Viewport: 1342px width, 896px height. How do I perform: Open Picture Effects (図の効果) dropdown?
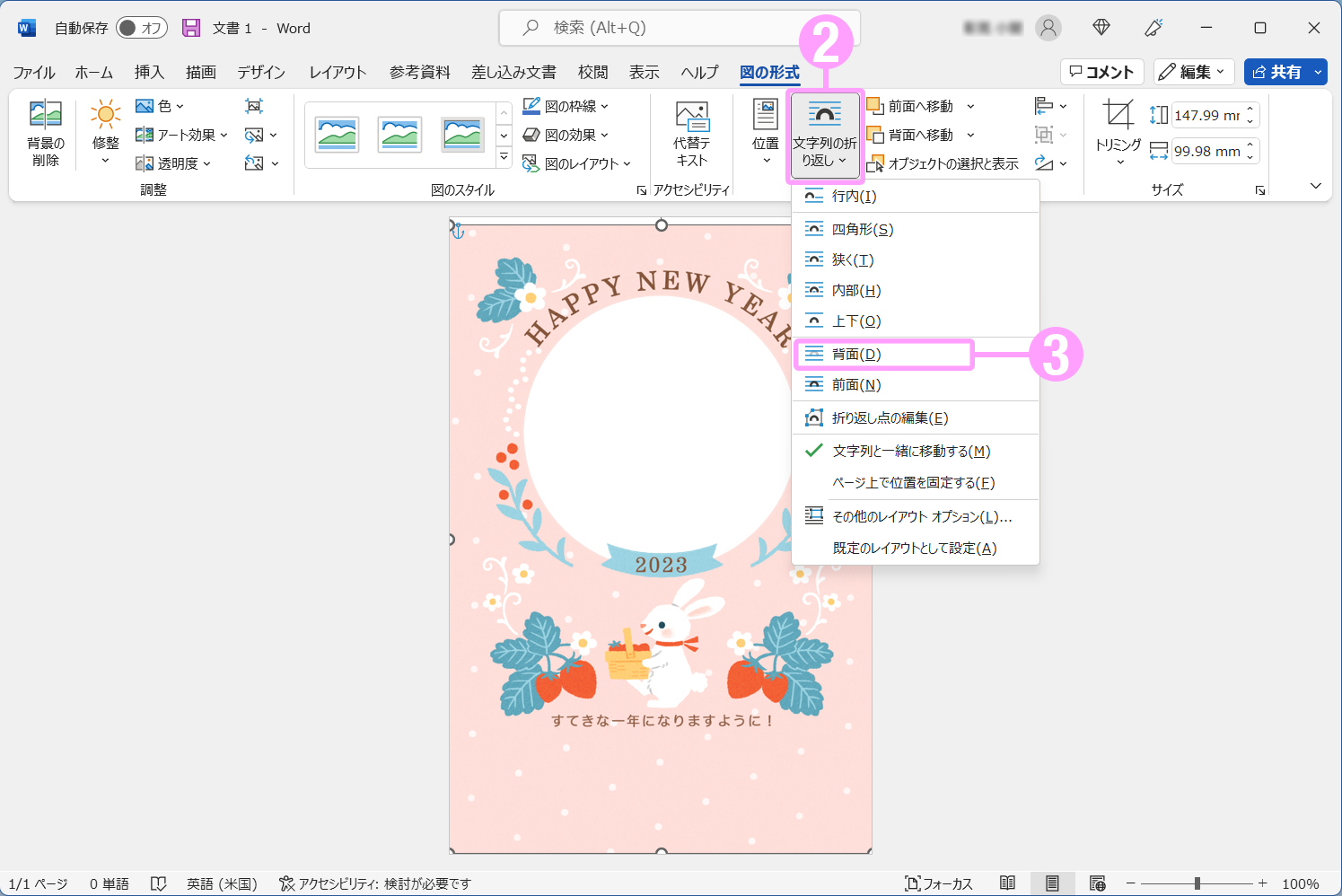tap(566, 135)
